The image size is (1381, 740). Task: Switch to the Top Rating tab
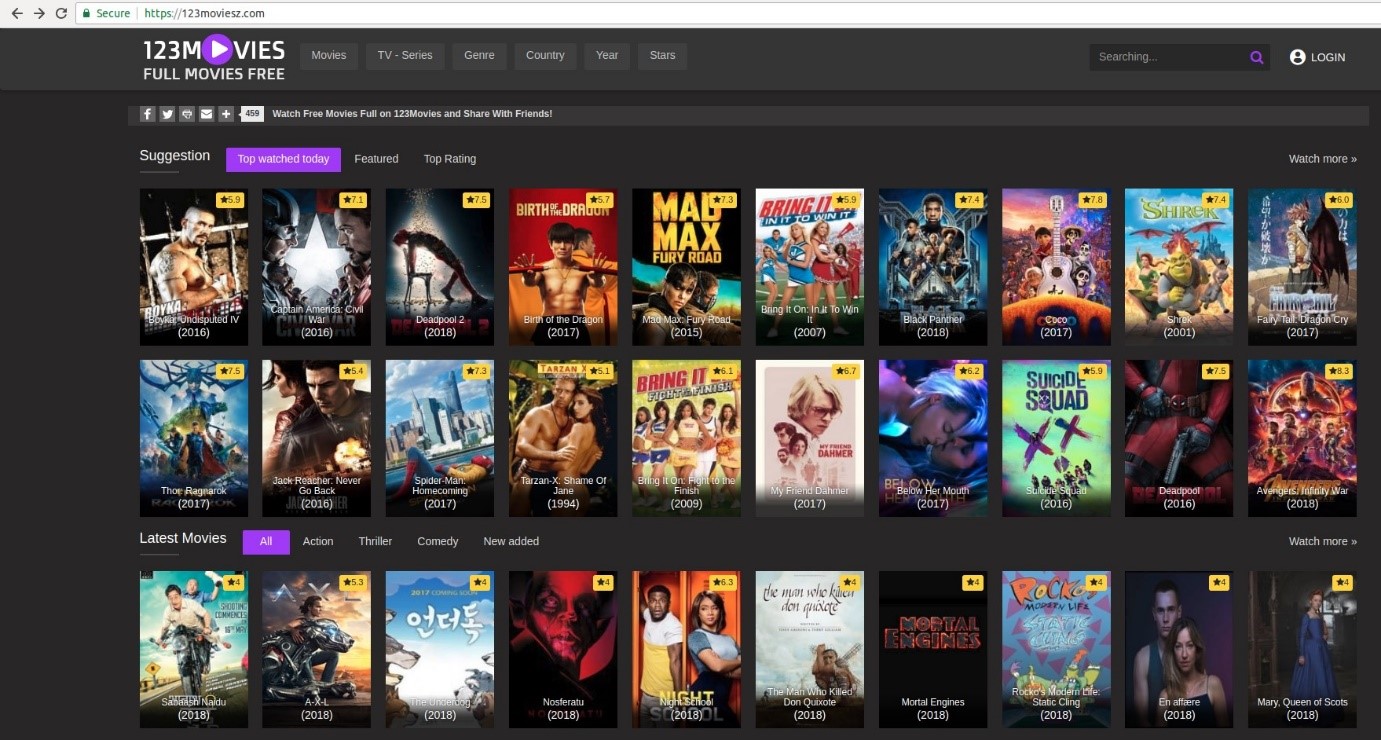point(450,159)
